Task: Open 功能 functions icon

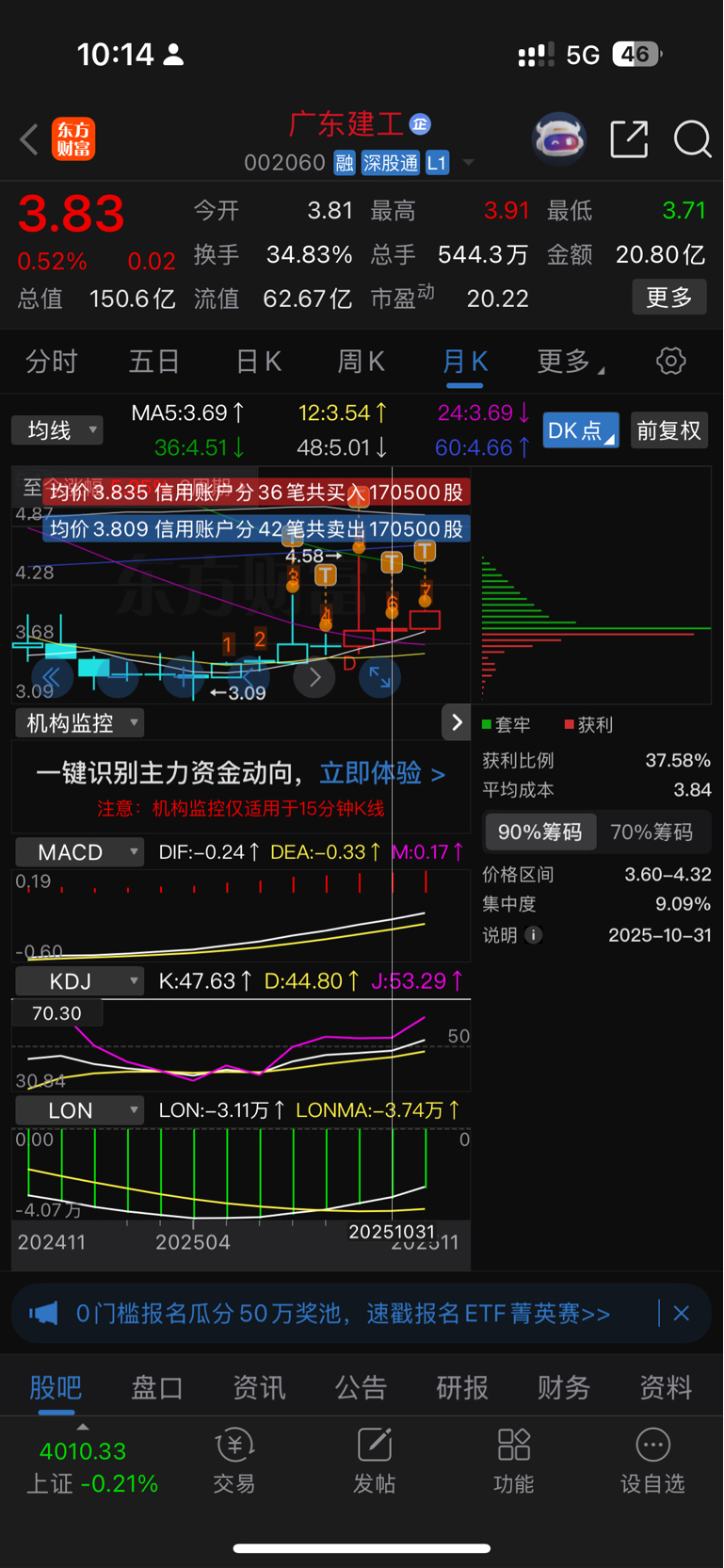Action: click(x=513, y=1461)
